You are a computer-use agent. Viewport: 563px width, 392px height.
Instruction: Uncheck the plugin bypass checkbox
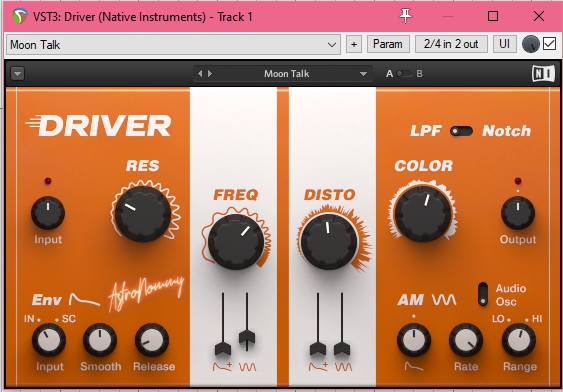(x=549, y=44)
